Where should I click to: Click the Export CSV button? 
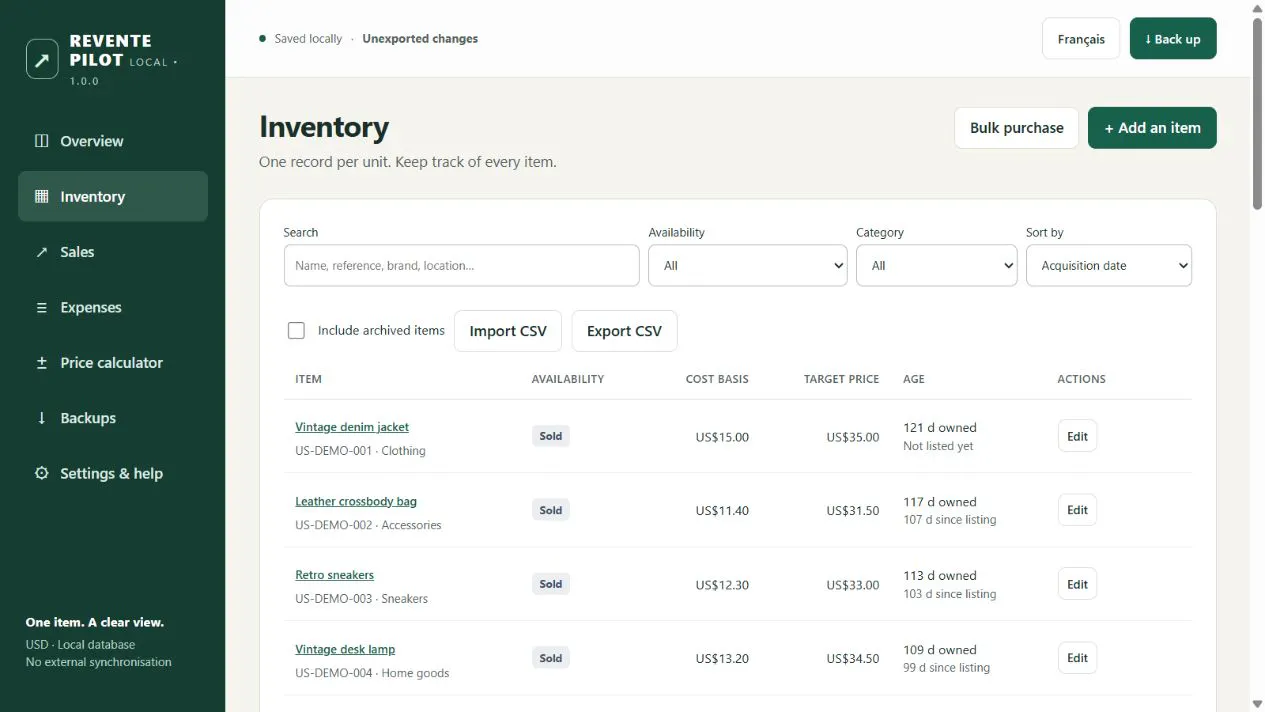point(625,331)
